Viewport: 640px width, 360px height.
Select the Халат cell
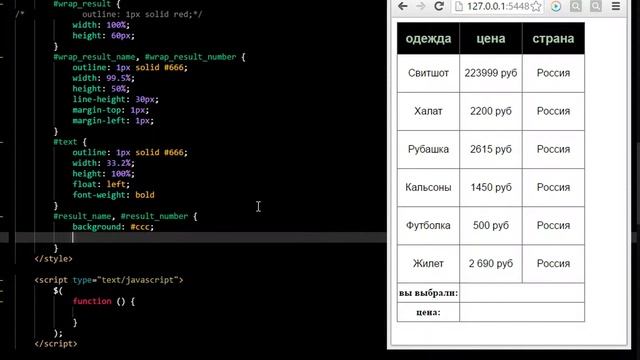(x=428, y=111)
